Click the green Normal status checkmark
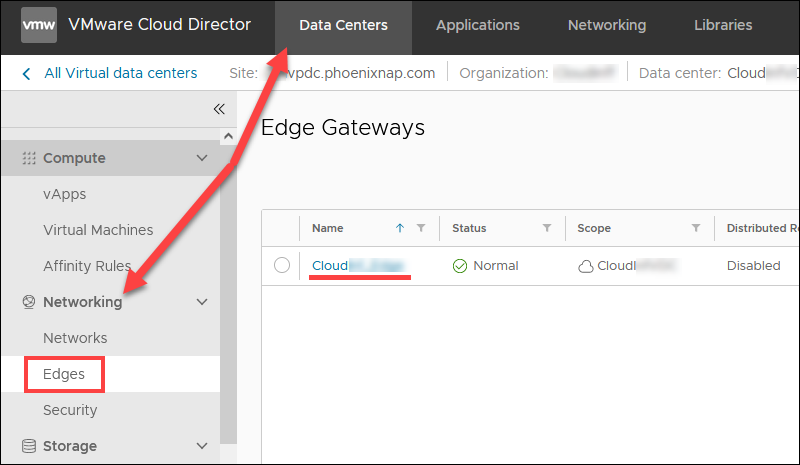800x465 pixels. coord(460,266)
